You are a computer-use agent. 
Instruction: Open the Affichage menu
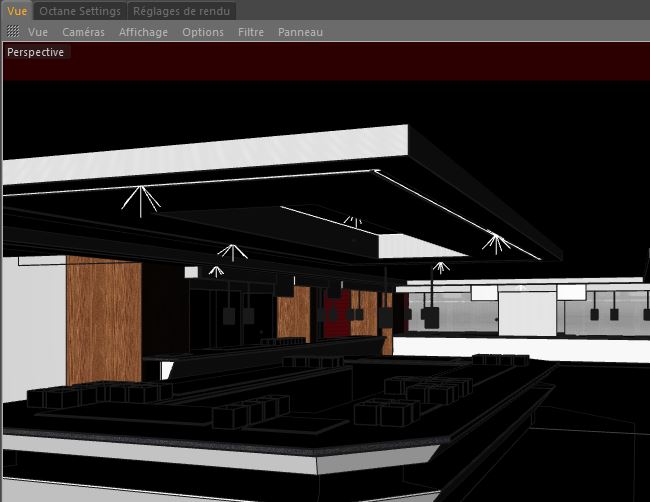point(143,32)
